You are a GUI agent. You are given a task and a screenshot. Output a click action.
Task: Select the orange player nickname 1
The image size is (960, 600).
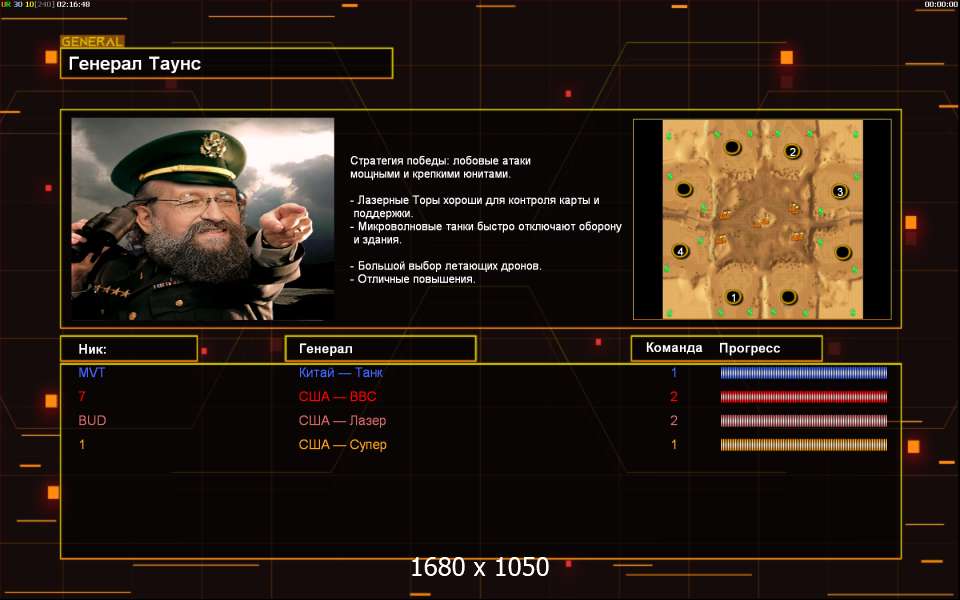click(82, 444)
